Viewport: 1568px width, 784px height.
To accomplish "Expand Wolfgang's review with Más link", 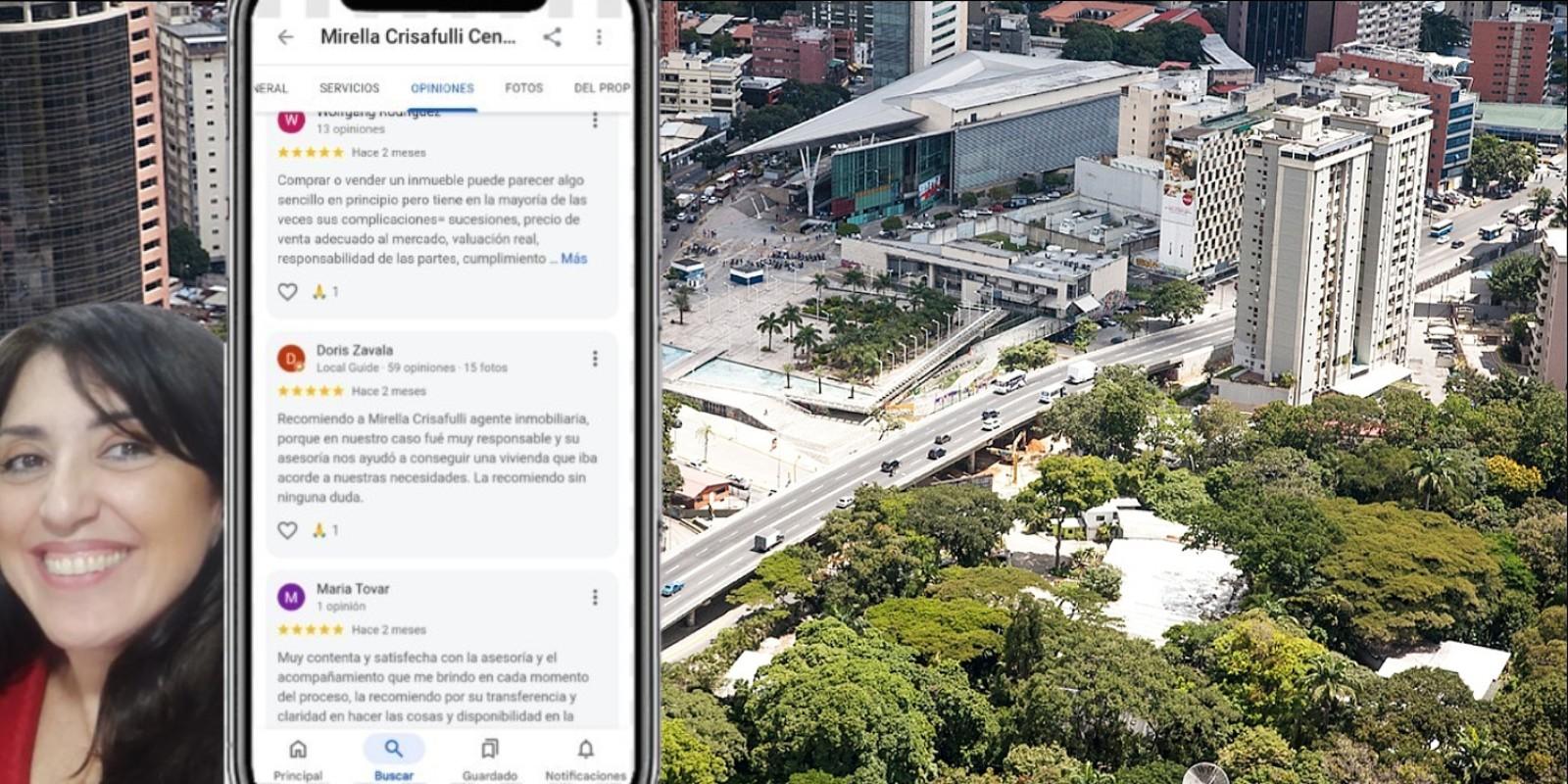I will pyautogui.click(x=574, y=259).
